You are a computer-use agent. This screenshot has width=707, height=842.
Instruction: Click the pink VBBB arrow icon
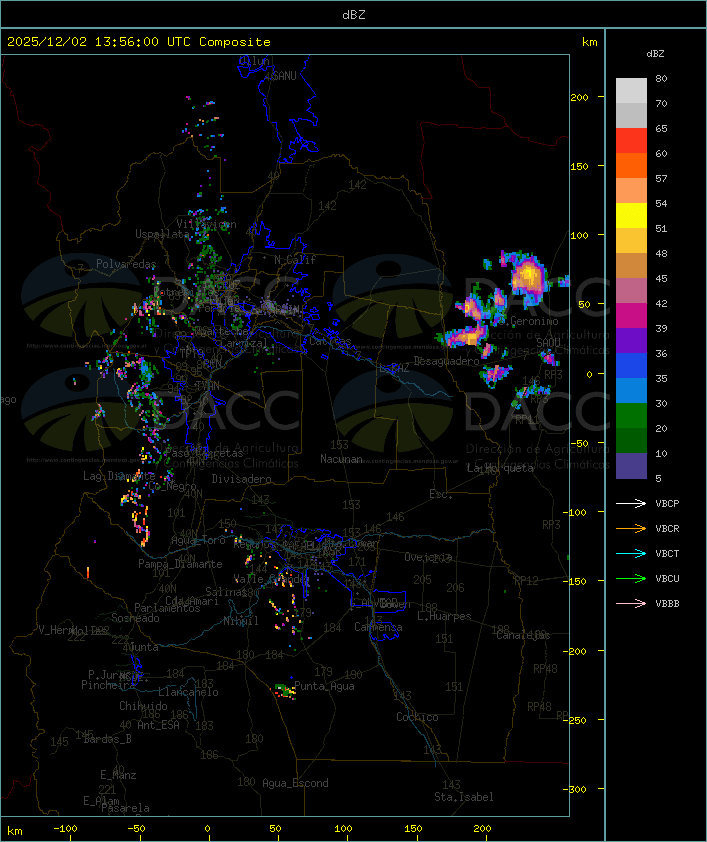coord(631,604)
